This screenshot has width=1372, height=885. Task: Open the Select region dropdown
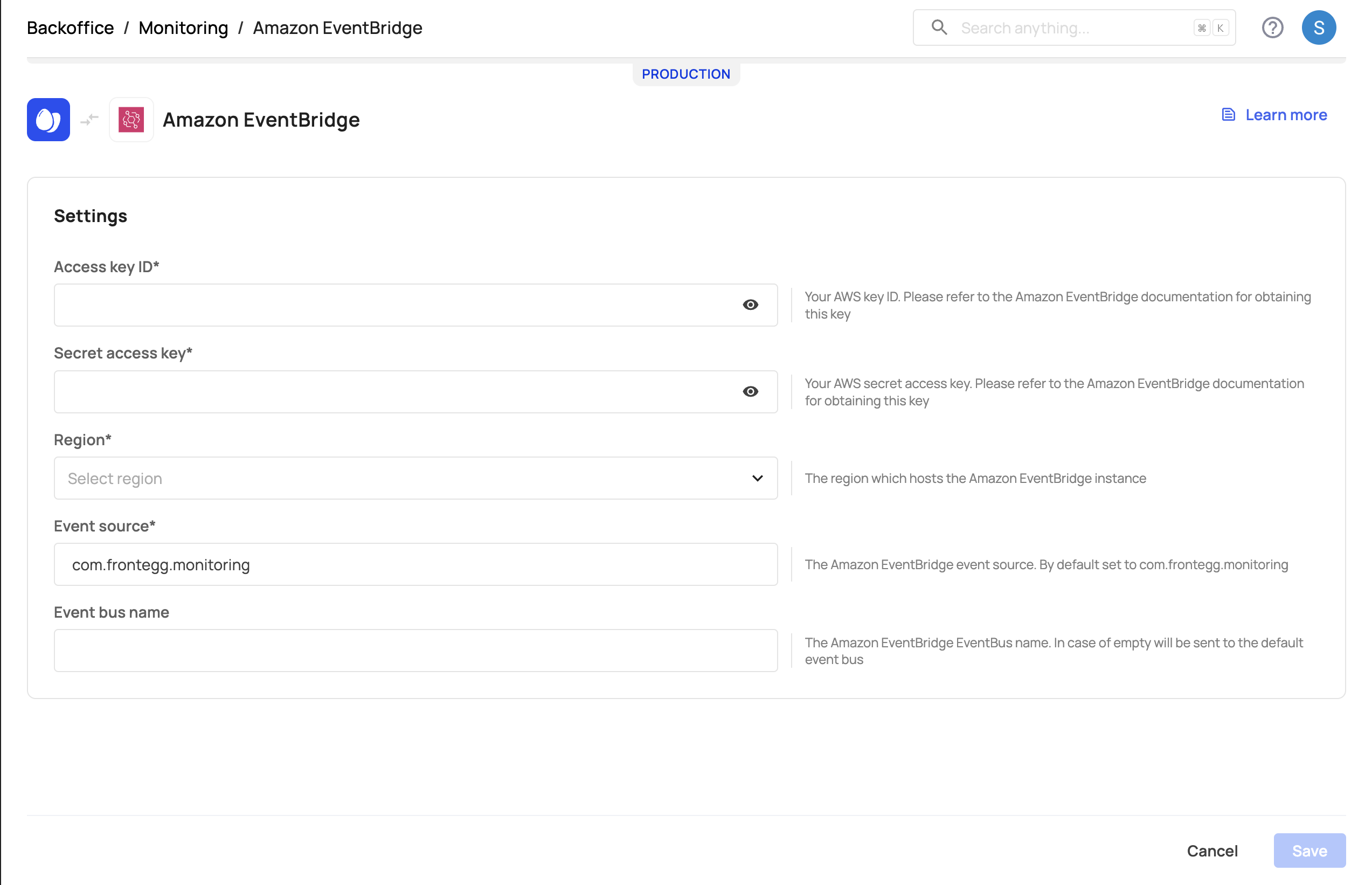point(402,478)
